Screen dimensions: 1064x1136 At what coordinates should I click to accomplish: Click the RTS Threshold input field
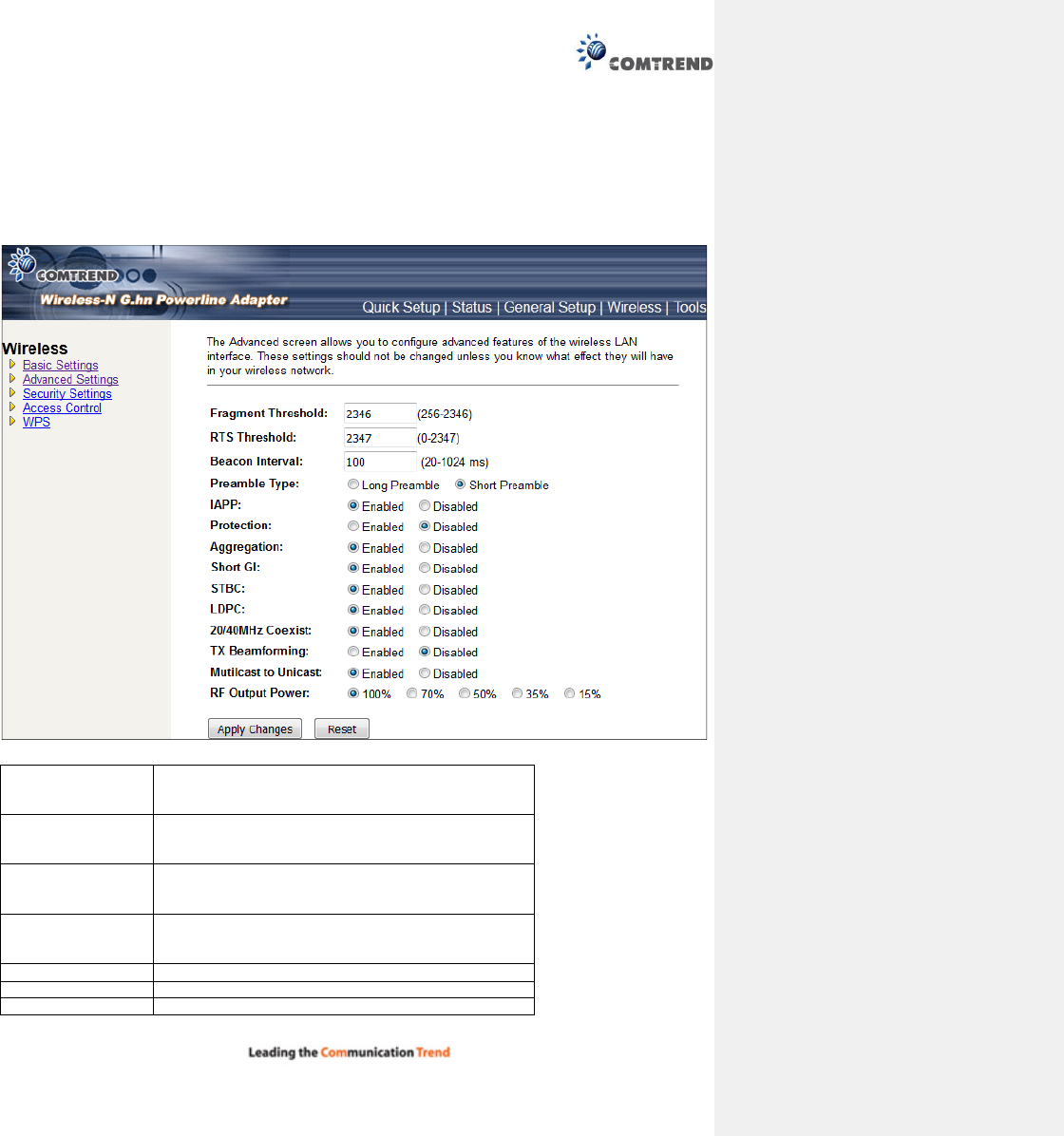[380, 438]
